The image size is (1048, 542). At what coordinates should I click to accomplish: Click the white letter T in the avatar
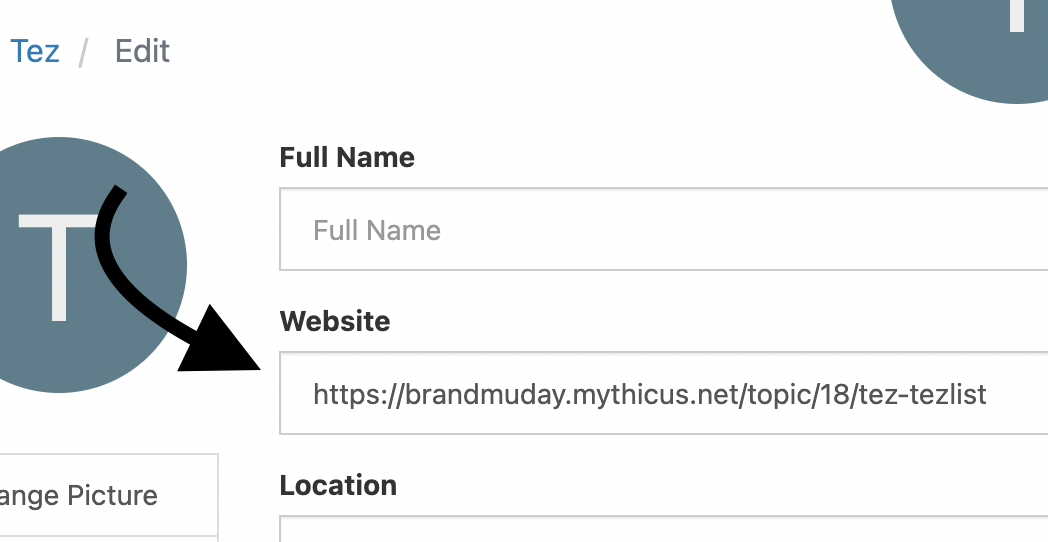(58, 266)
